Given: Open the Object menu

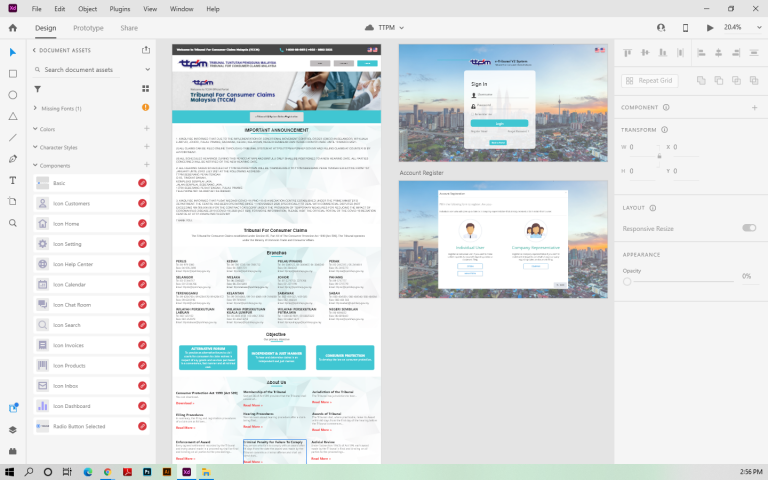Looking at the screenshot, I should point(87,8).
